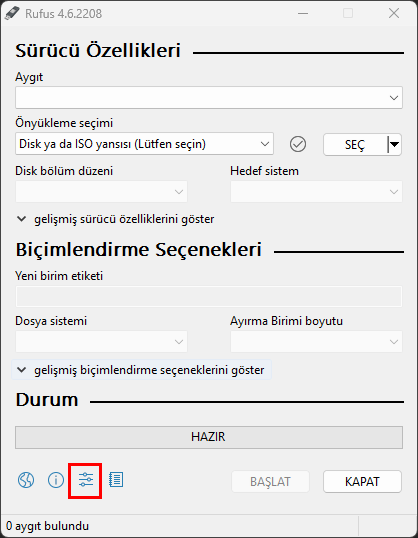The width and height of the screenshot is (418, 538).
Task: Click the Aygıt label
Action: pyautogui.click(x=29, y=77)
